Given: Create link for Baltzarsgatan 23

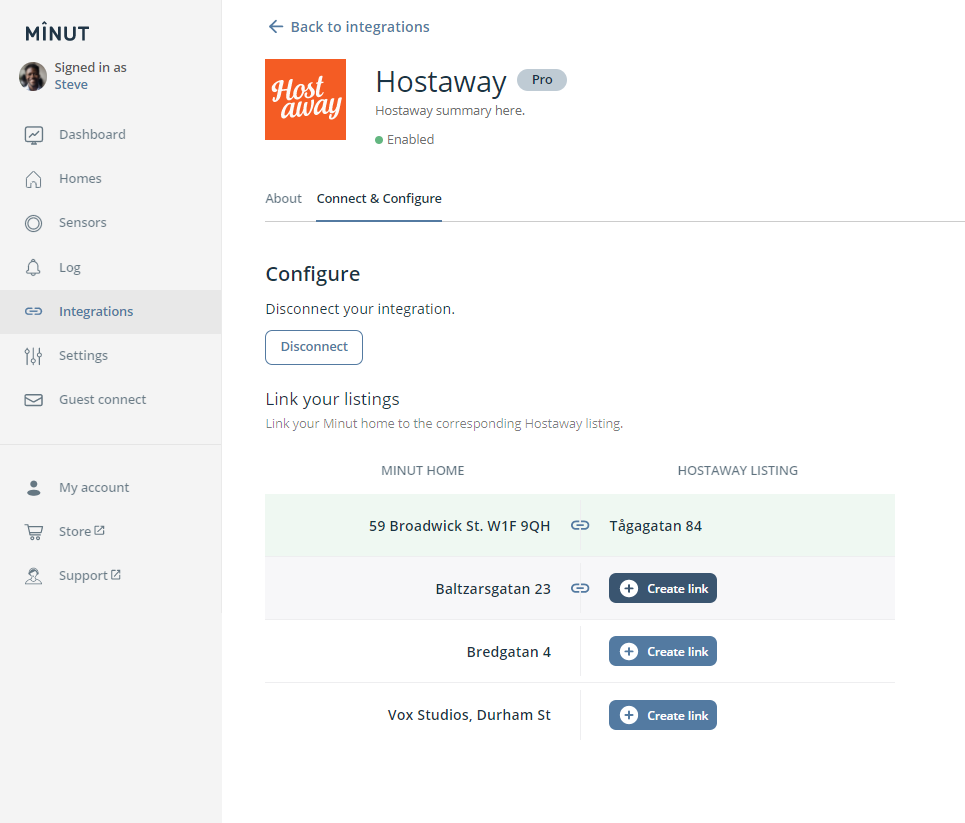Looking at the screenshot, I should (663, 588).
